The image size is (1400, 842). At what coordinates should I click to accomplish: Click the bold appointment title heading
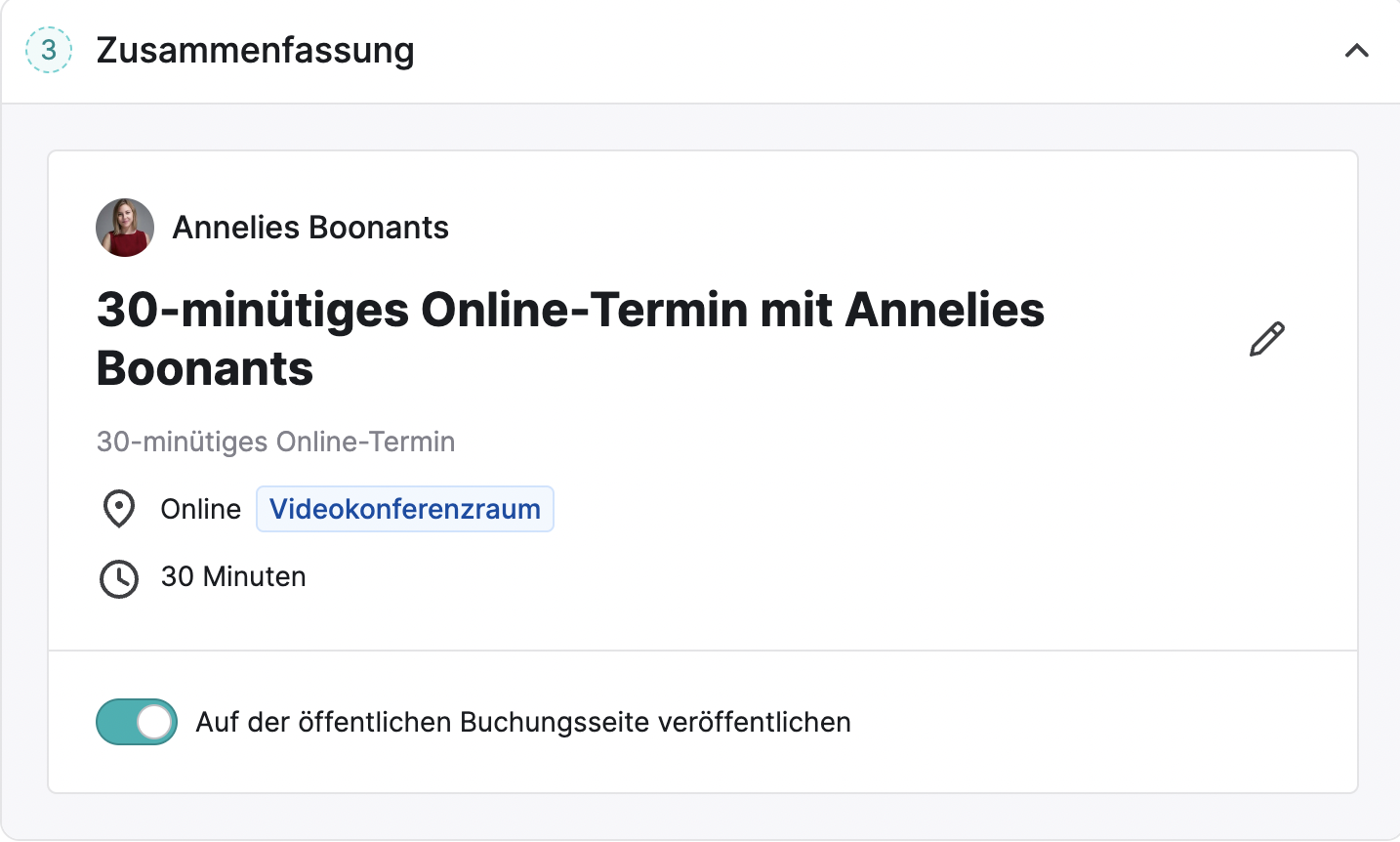click(x=570, y=339)
